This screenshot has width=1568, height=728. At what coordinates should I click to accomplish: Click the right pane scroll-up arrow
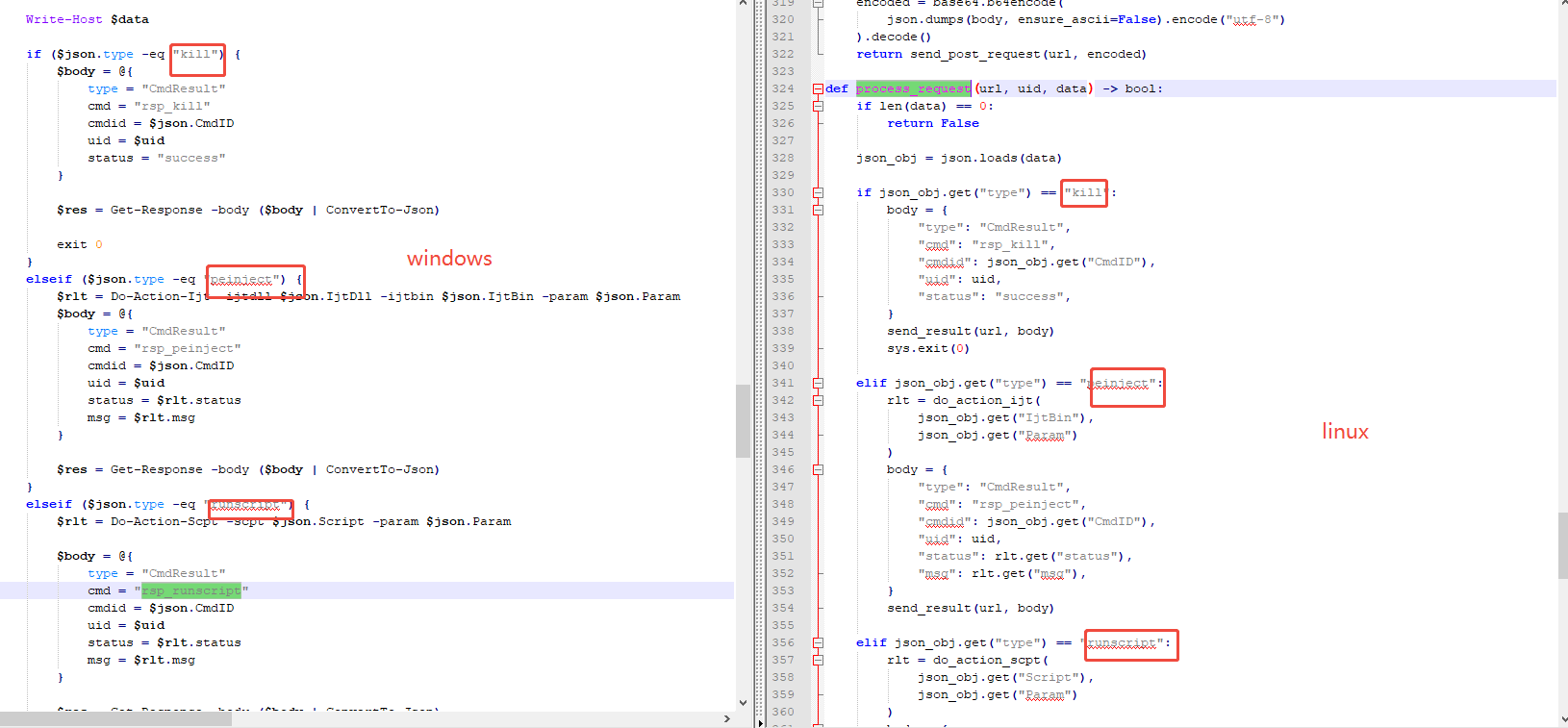1562,4
